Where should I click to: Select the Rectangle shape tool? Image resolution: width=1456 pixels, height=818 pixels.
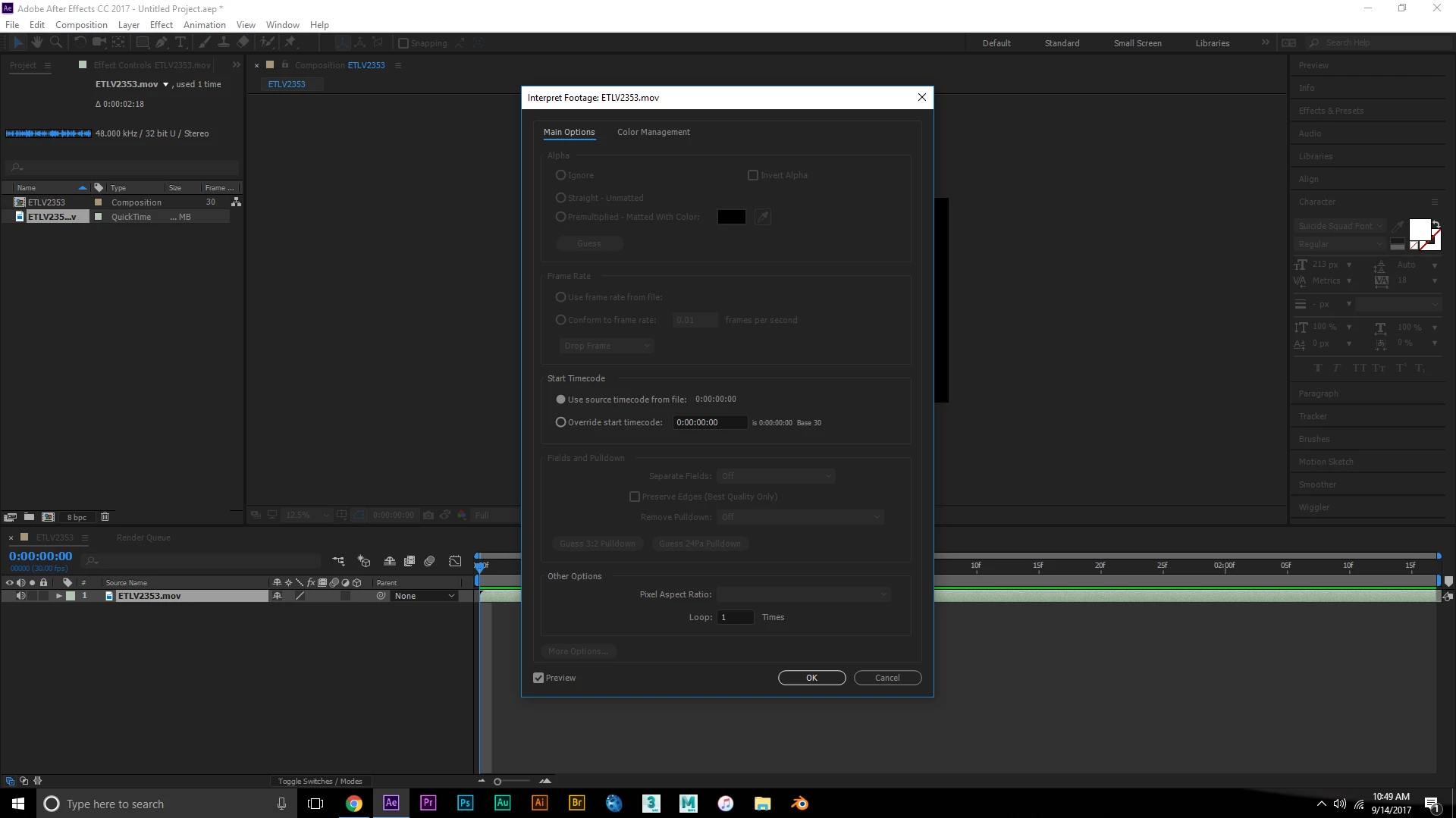(142, 42)
